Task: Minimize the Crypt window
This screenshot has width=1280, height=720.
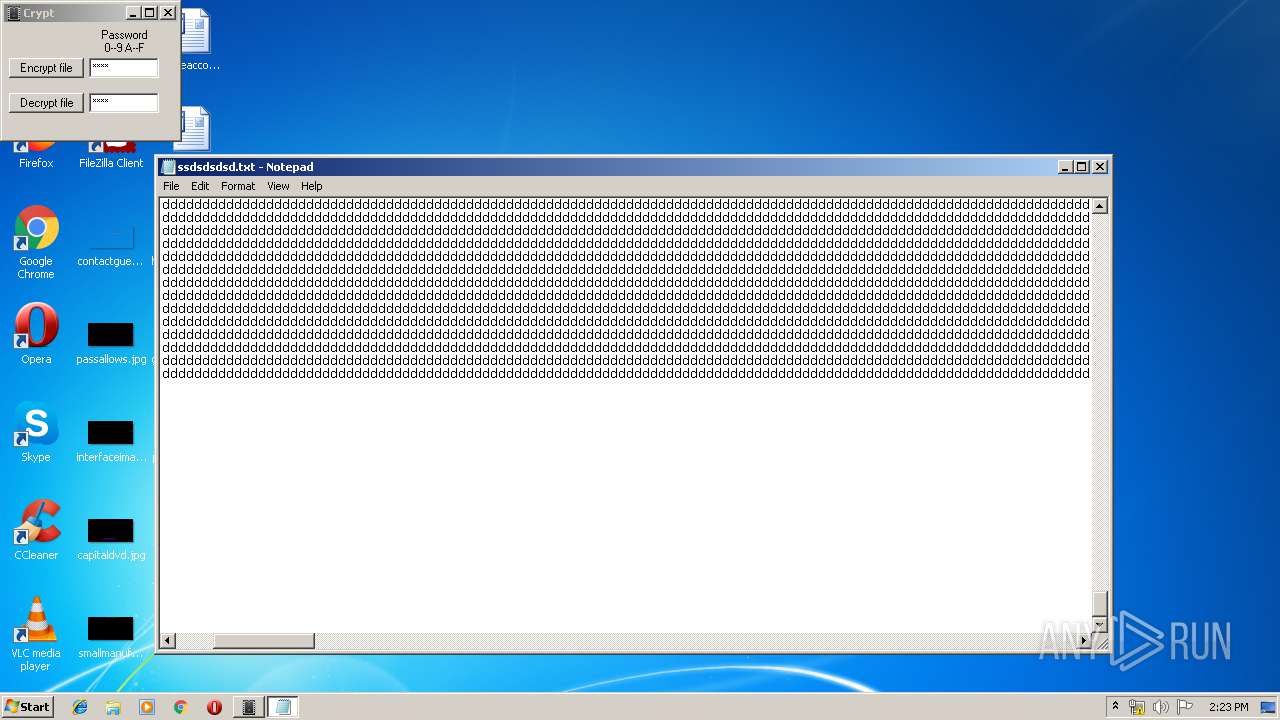Action: click(133, 13)
